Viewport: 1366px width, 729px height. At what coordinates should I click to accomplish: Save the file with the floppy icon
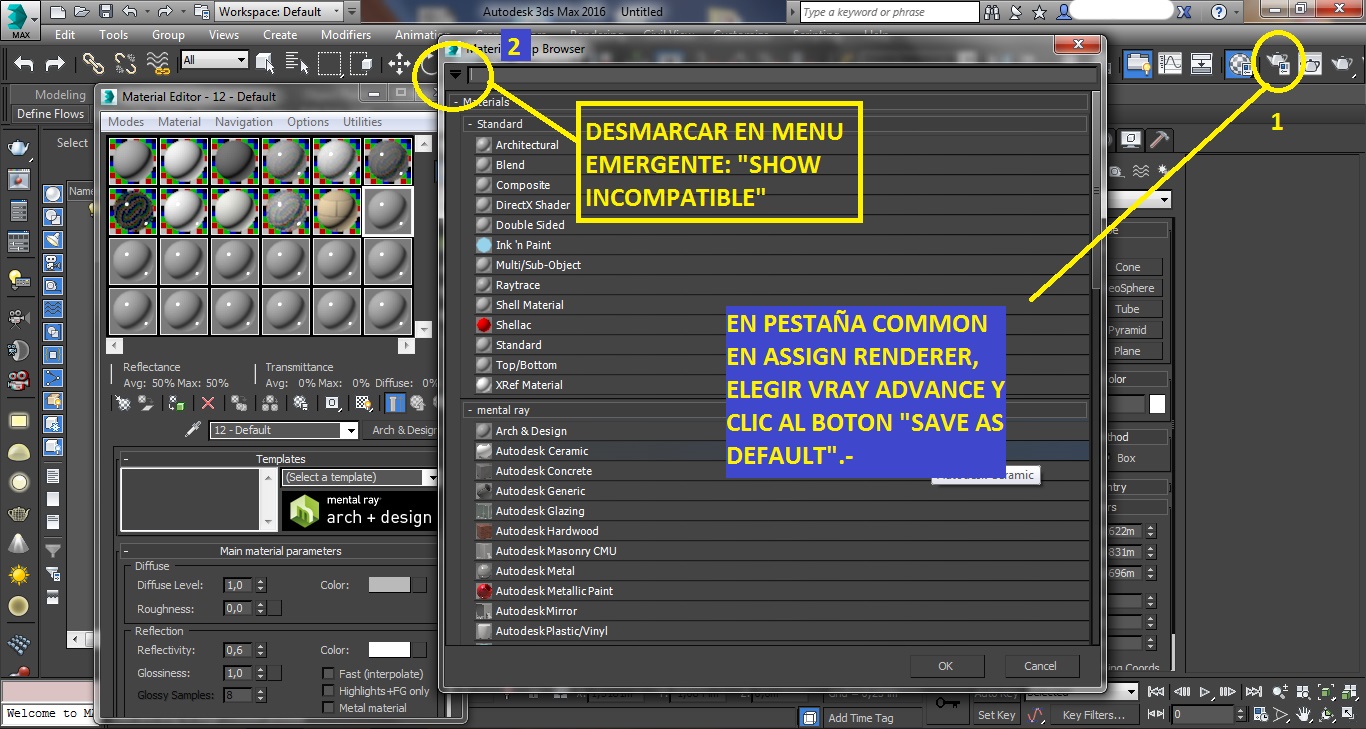point(106,12)
